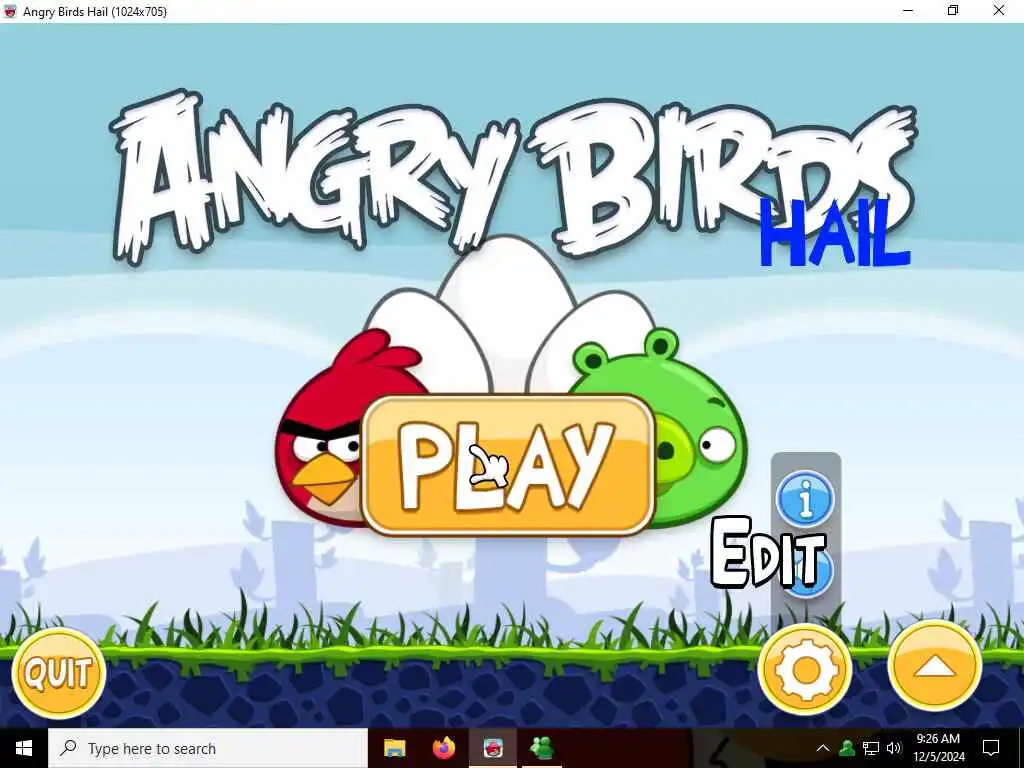Restore down the game window
The width and height of the screenshot is (1024, 768).
[953, 11]
